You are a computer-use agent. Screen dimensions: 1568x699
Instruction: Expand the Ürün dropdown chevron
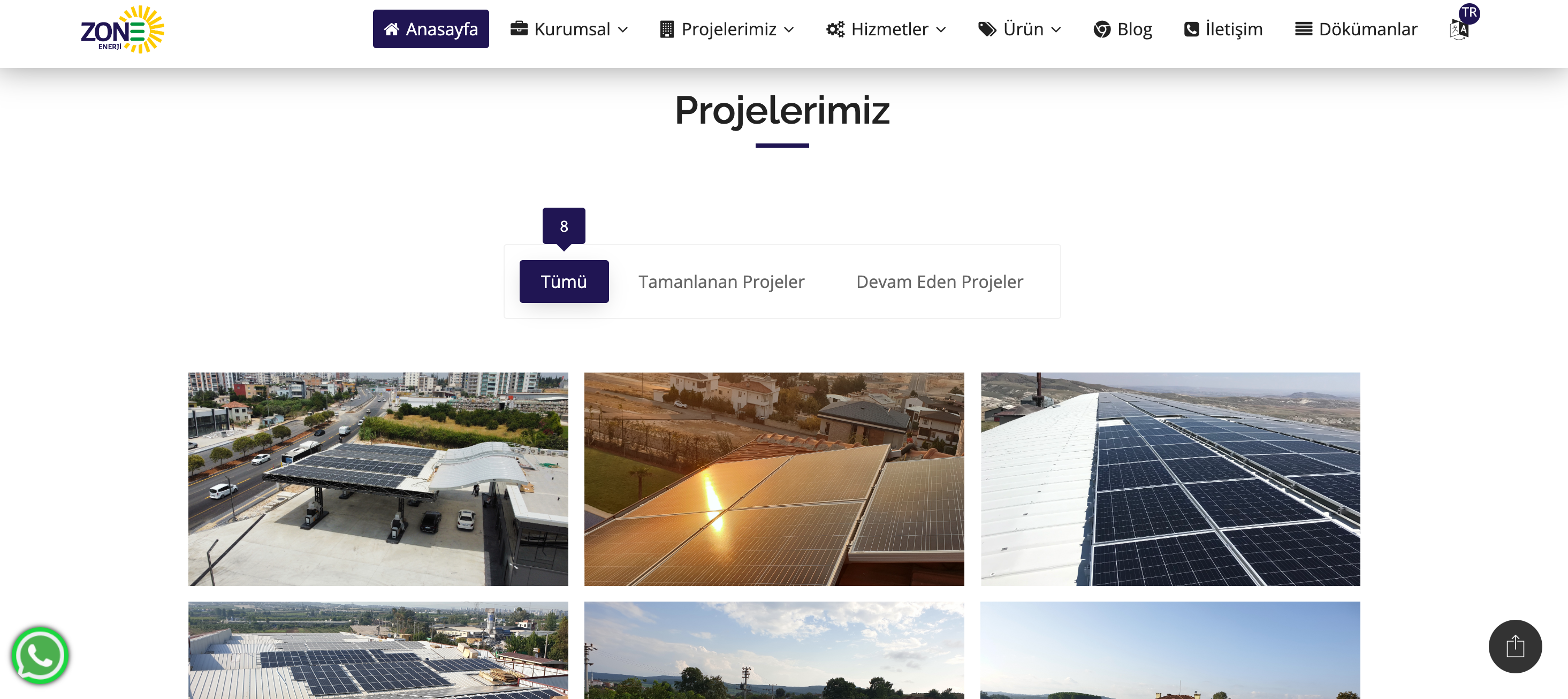[x=1056, y=30]
